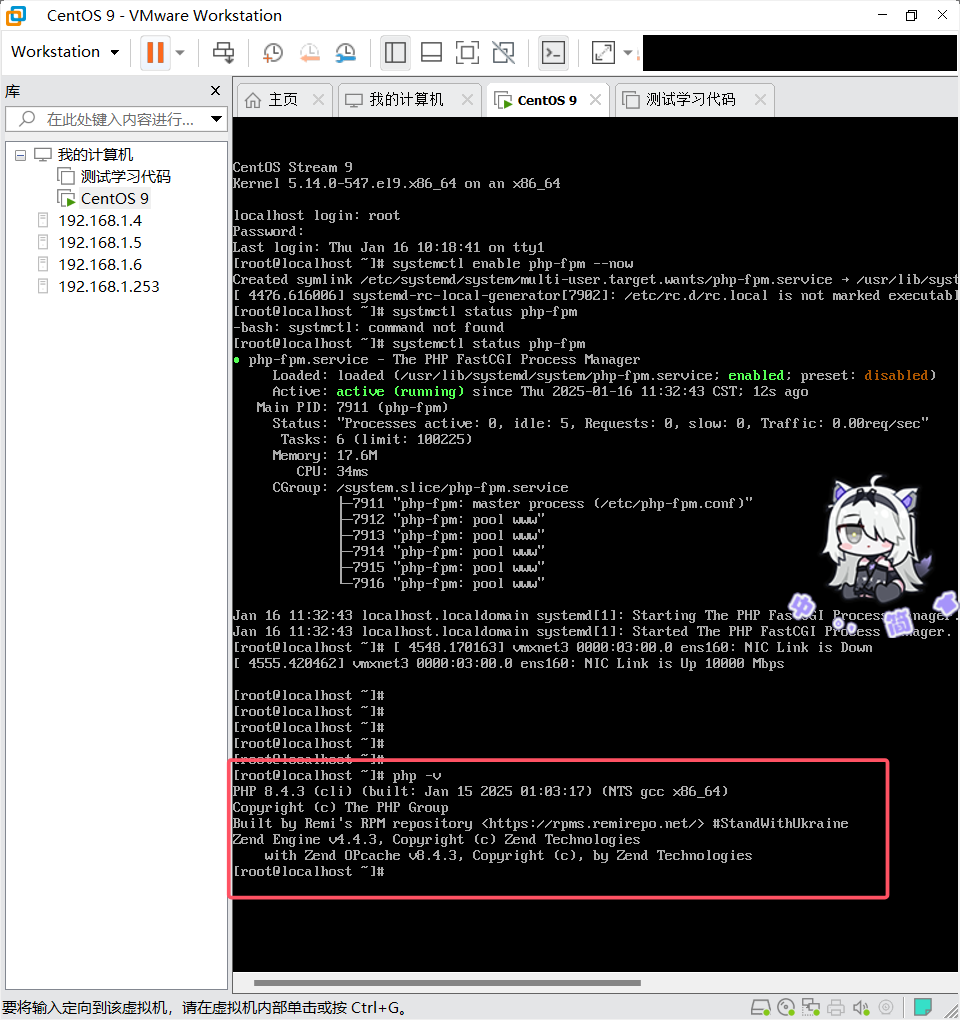Click the teal message log note icon
This screenshot has width=960, height=1020.
click(923, 1007)
